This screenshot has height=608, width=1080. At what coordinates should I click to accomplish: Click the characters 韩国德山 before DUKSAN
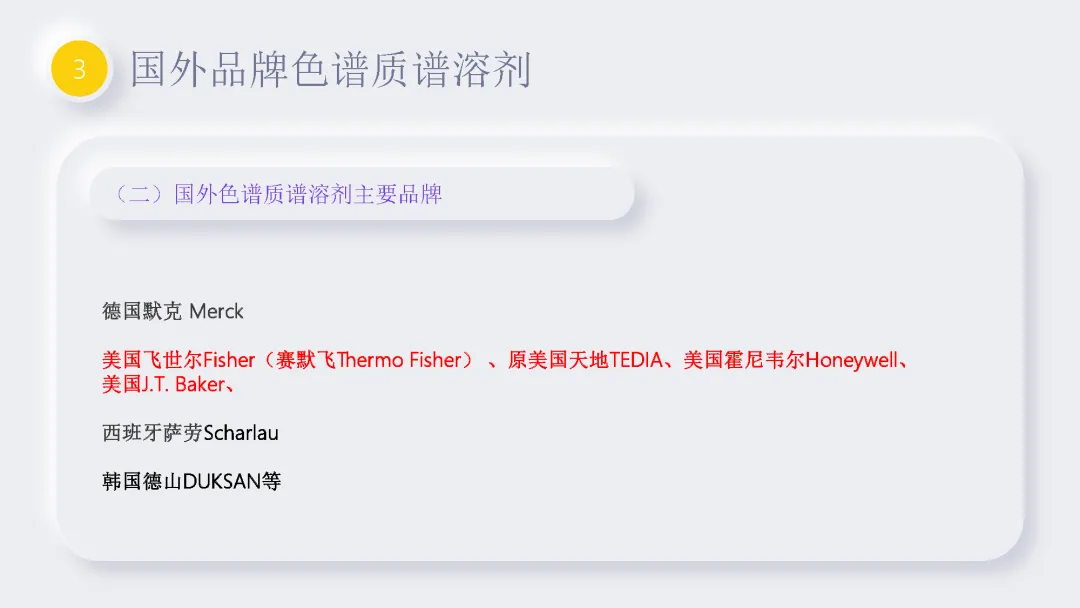click(142, 481)
